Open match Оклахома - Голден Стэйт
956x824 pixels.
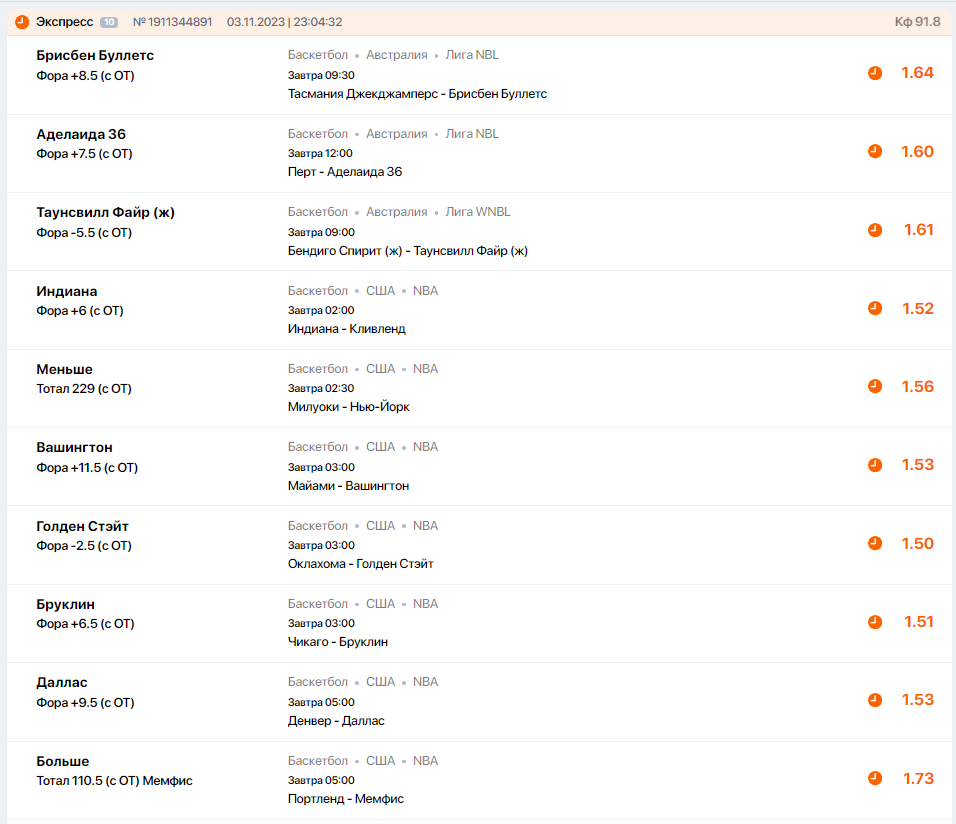(x=360, y=564)
